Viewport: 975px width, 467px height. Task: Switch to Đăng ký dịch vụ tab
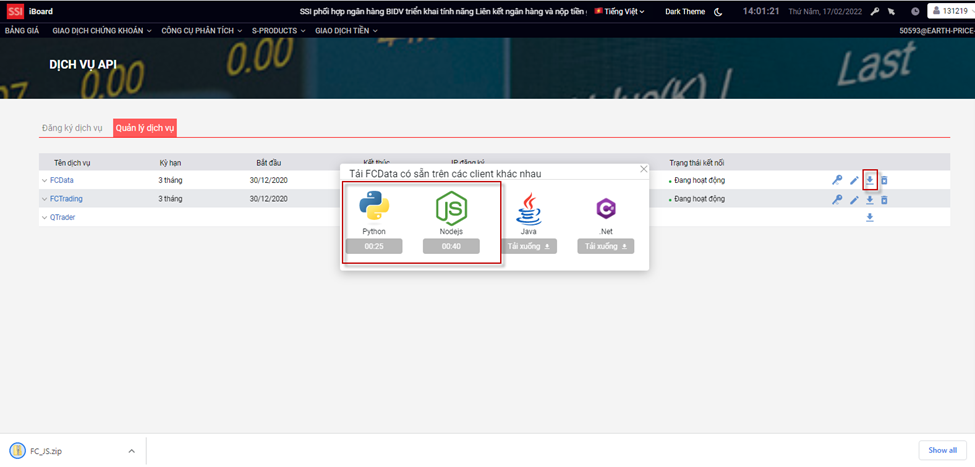click(x=72, y=128)
